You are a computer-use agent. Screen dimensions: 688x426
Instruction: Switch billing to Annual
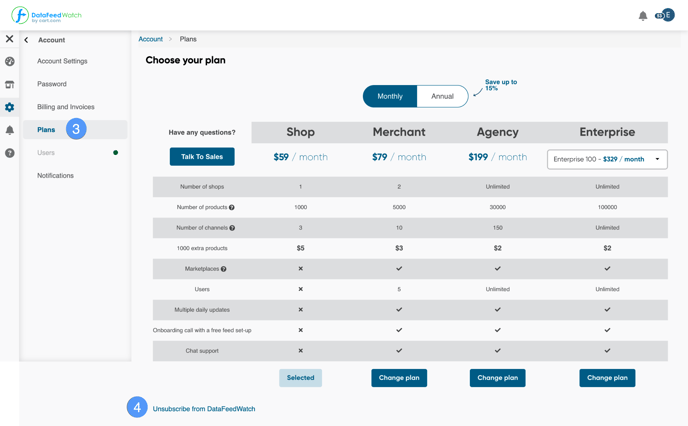[x=442, y=96]
